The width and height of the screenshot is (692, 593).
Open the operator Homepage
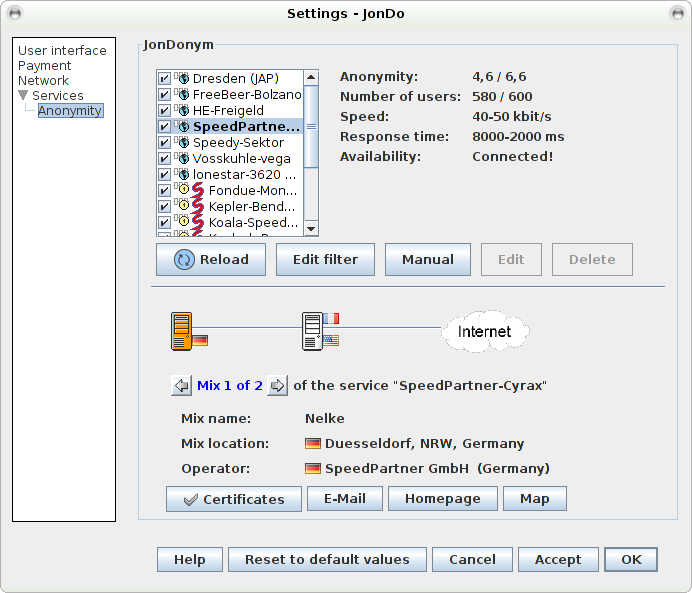(x=443, y=499)
